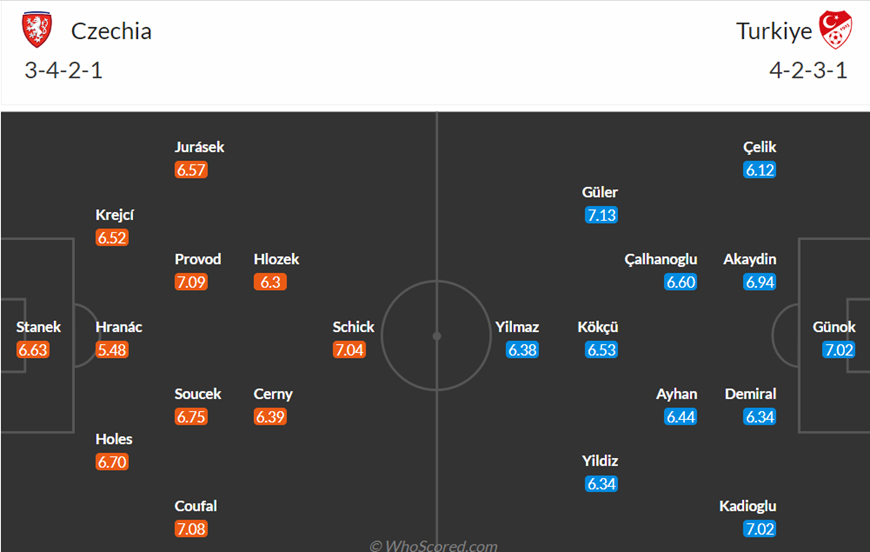Click the Yilmaz player label

coord(517,327)
